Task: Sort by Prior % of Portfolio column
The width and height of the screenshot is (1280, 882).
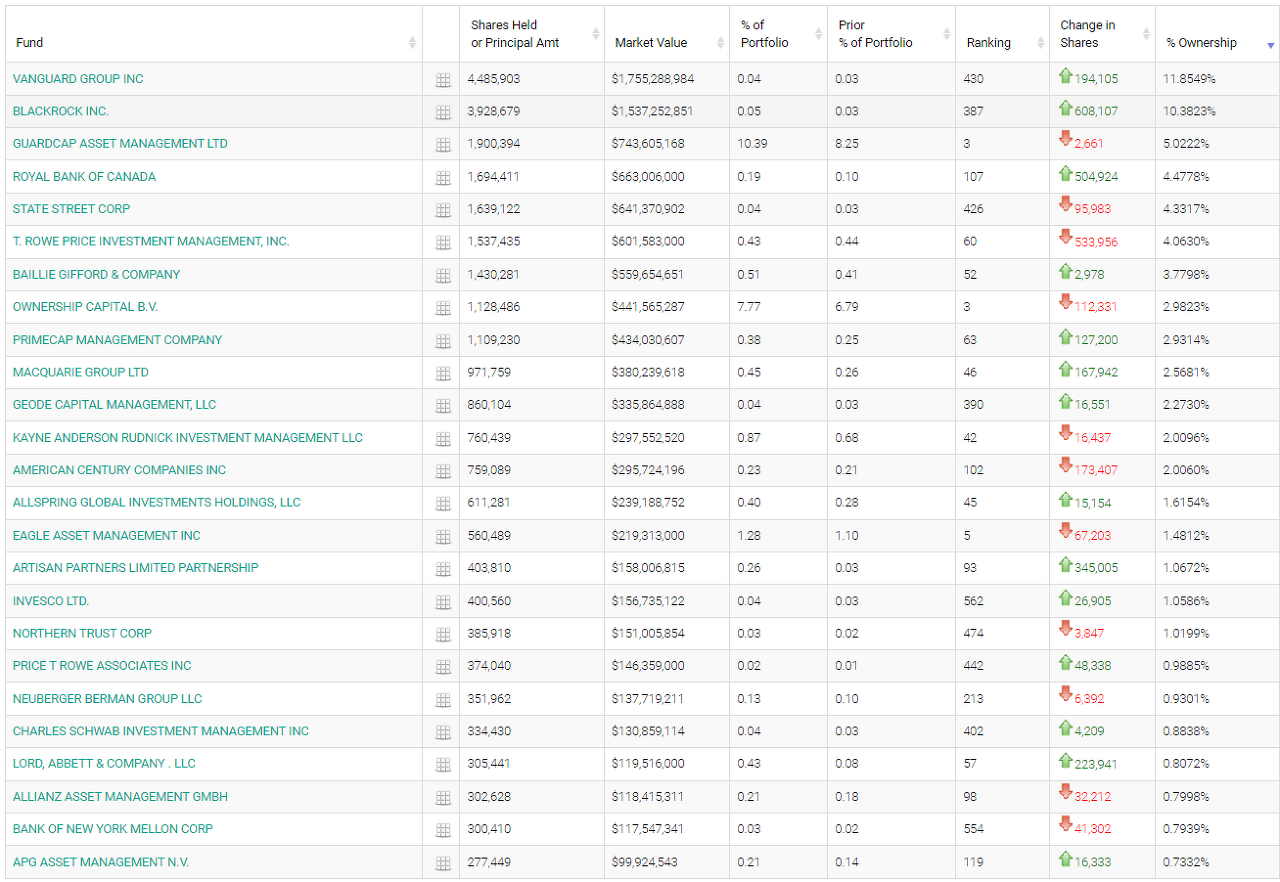Action: [x=891, y=34]
